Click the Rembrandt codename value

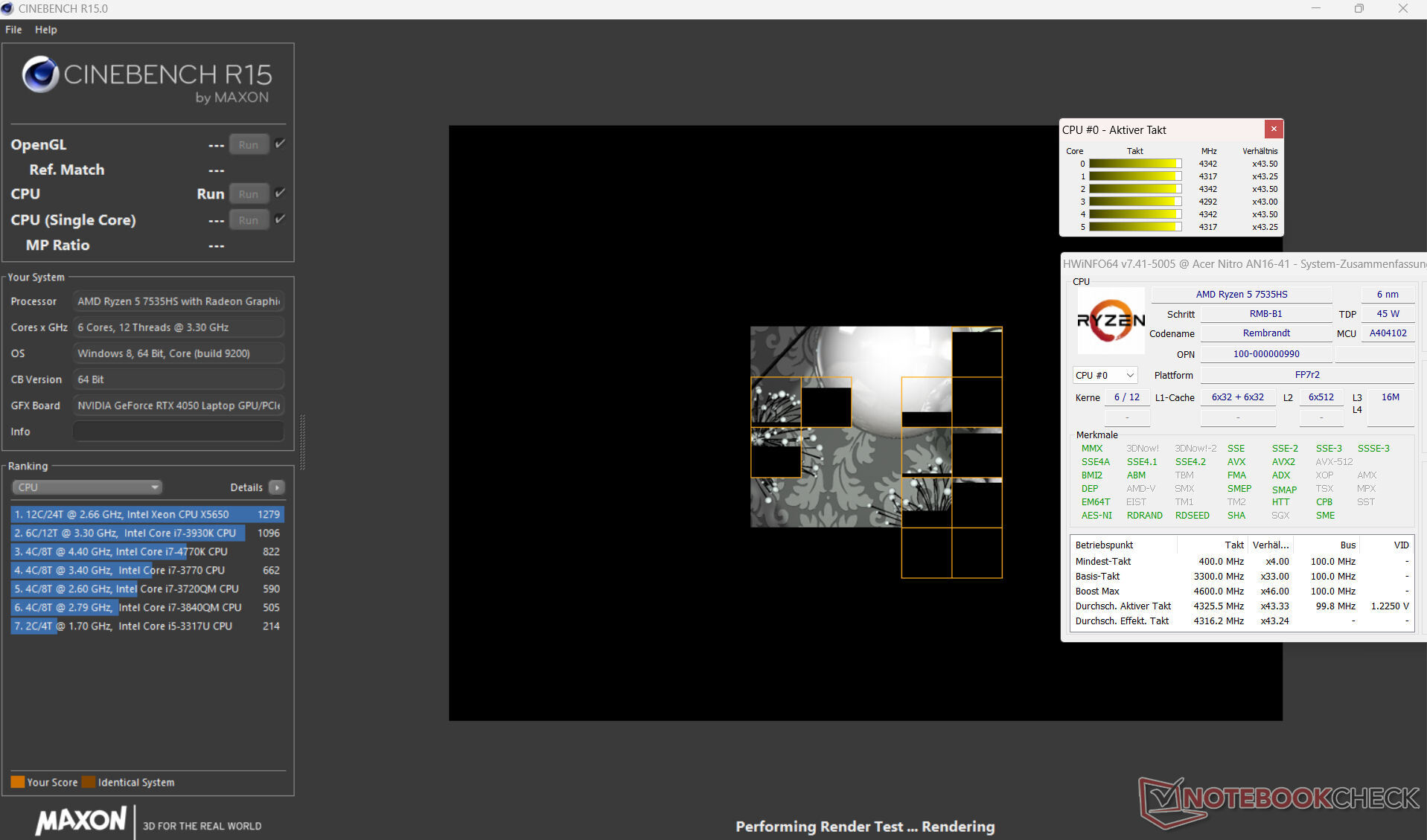coord(1266,333)
